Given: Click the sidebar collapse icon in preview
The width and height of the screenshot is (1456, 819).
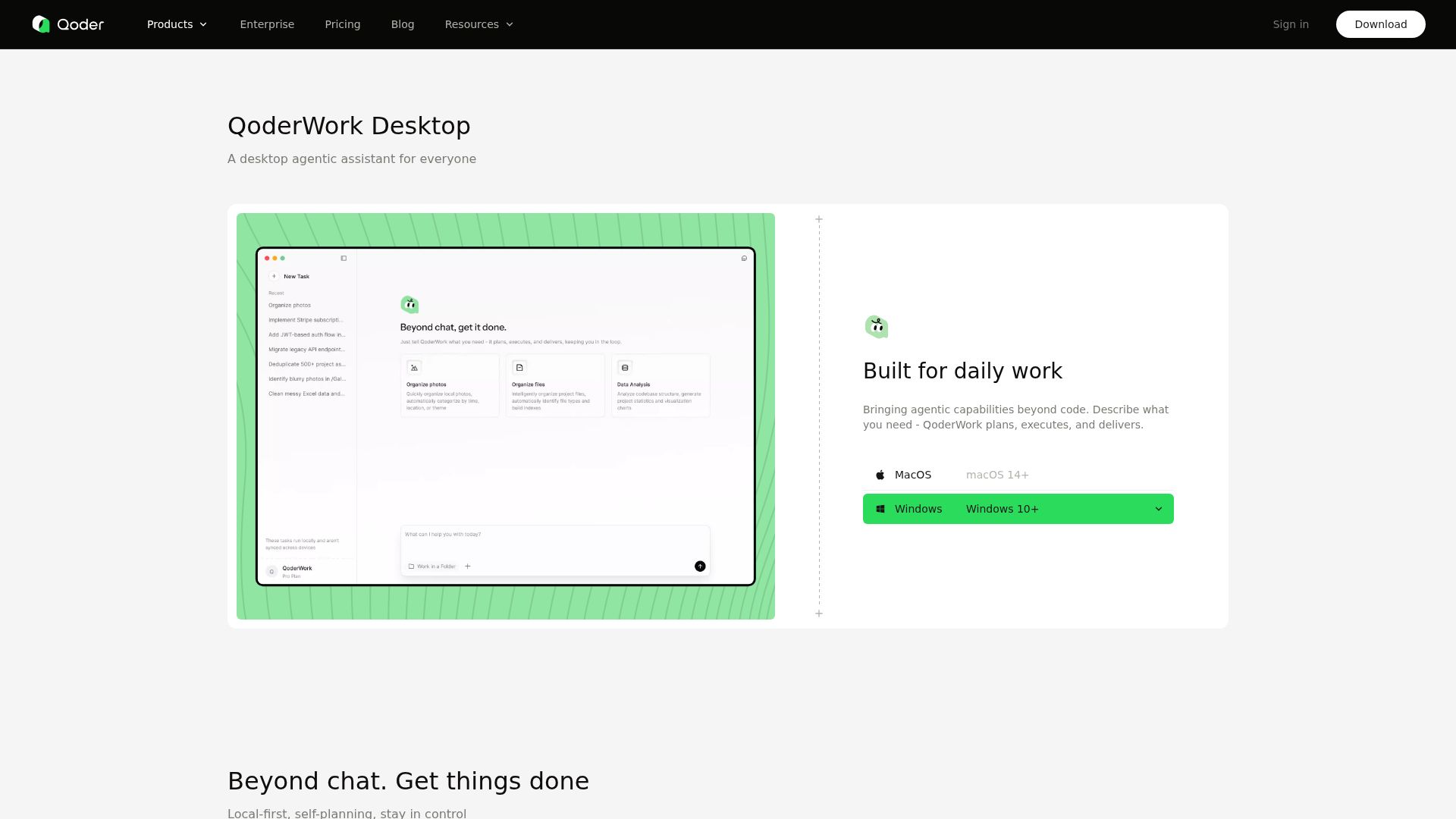Looking at the screenshot, I should point(344,259).
